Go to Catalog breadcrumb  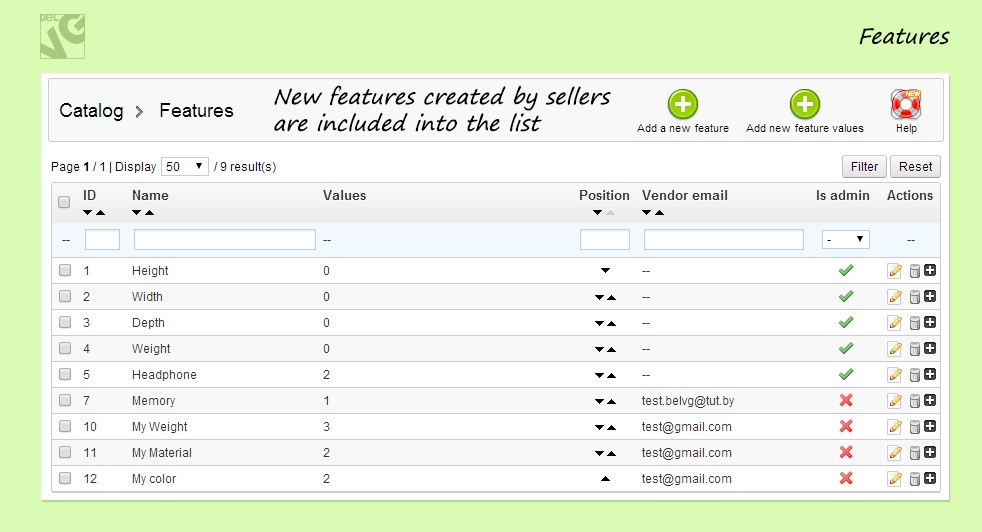point(91,111)
